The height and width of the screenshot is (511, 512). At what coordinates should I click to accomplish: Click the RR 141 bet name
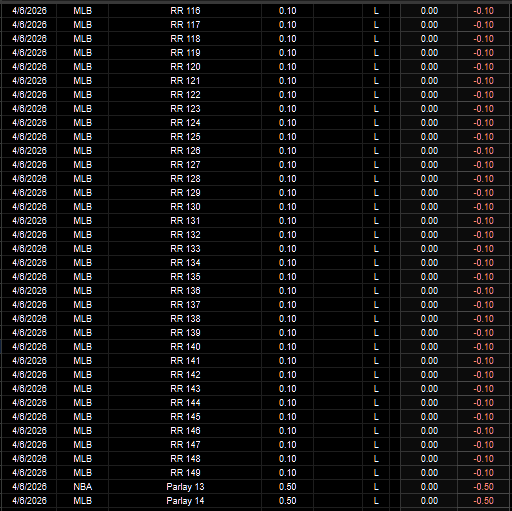(x=185, y=361)
